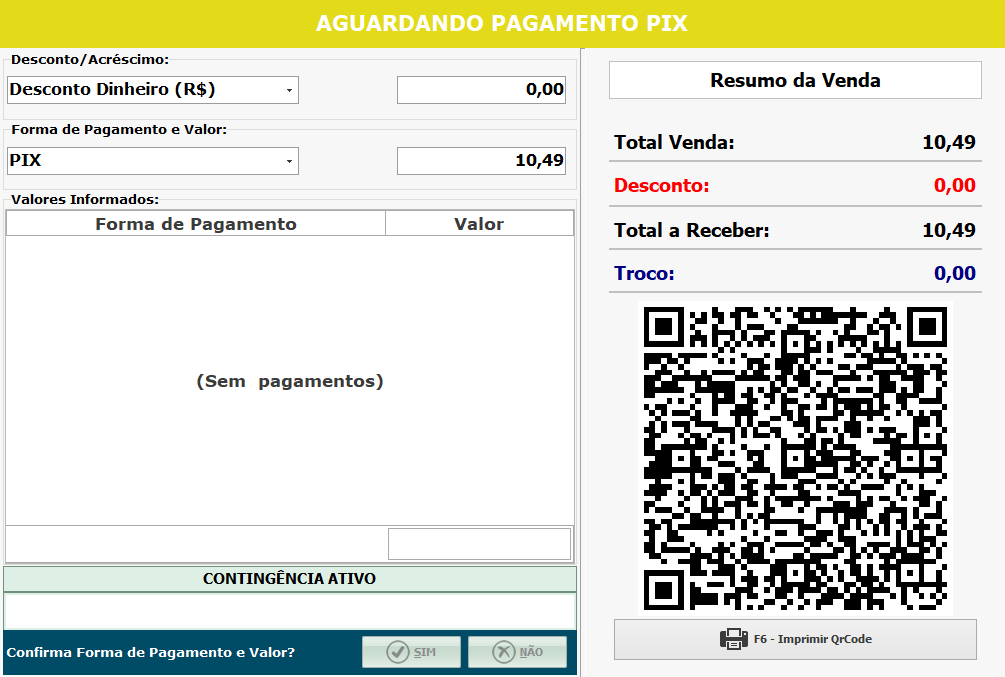Image resolution: width=1005 pixels, height=677 pixels.
Task: Click the checkmark icon on SIM button
Action: tap(398, 652)
